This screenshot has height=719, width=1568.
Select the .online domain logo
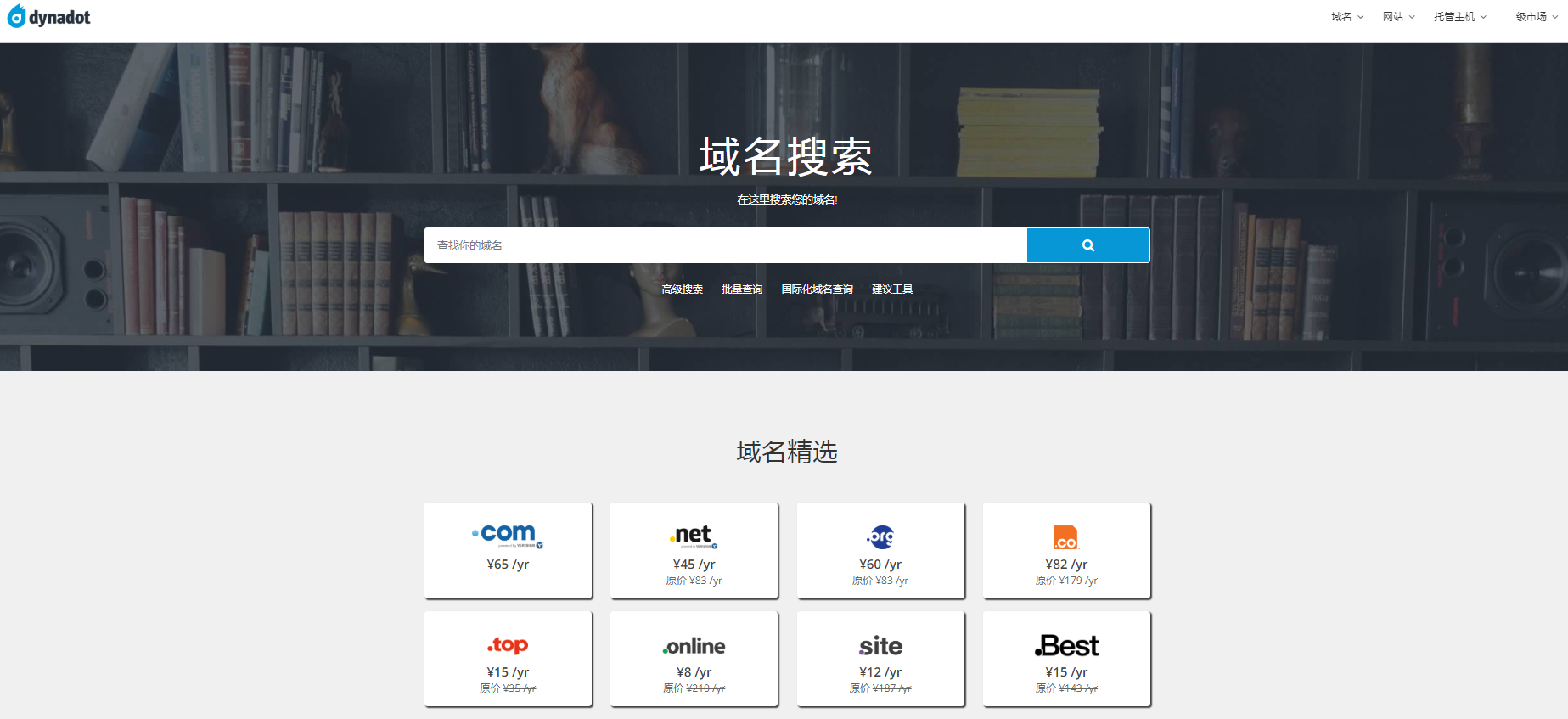(694, 647)
